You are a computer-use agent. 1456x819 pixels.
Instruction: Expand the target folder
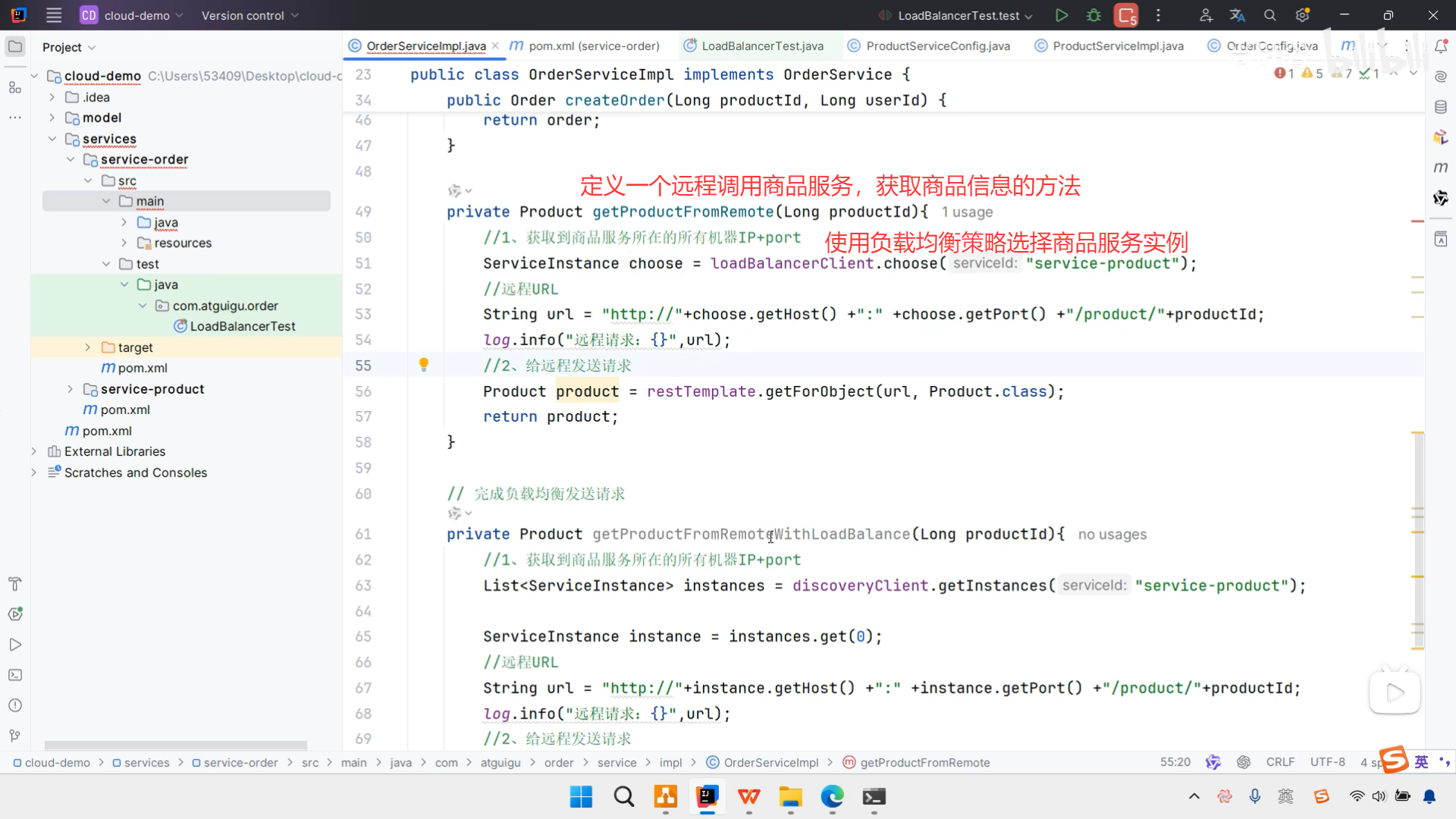(x=88, y=347)
